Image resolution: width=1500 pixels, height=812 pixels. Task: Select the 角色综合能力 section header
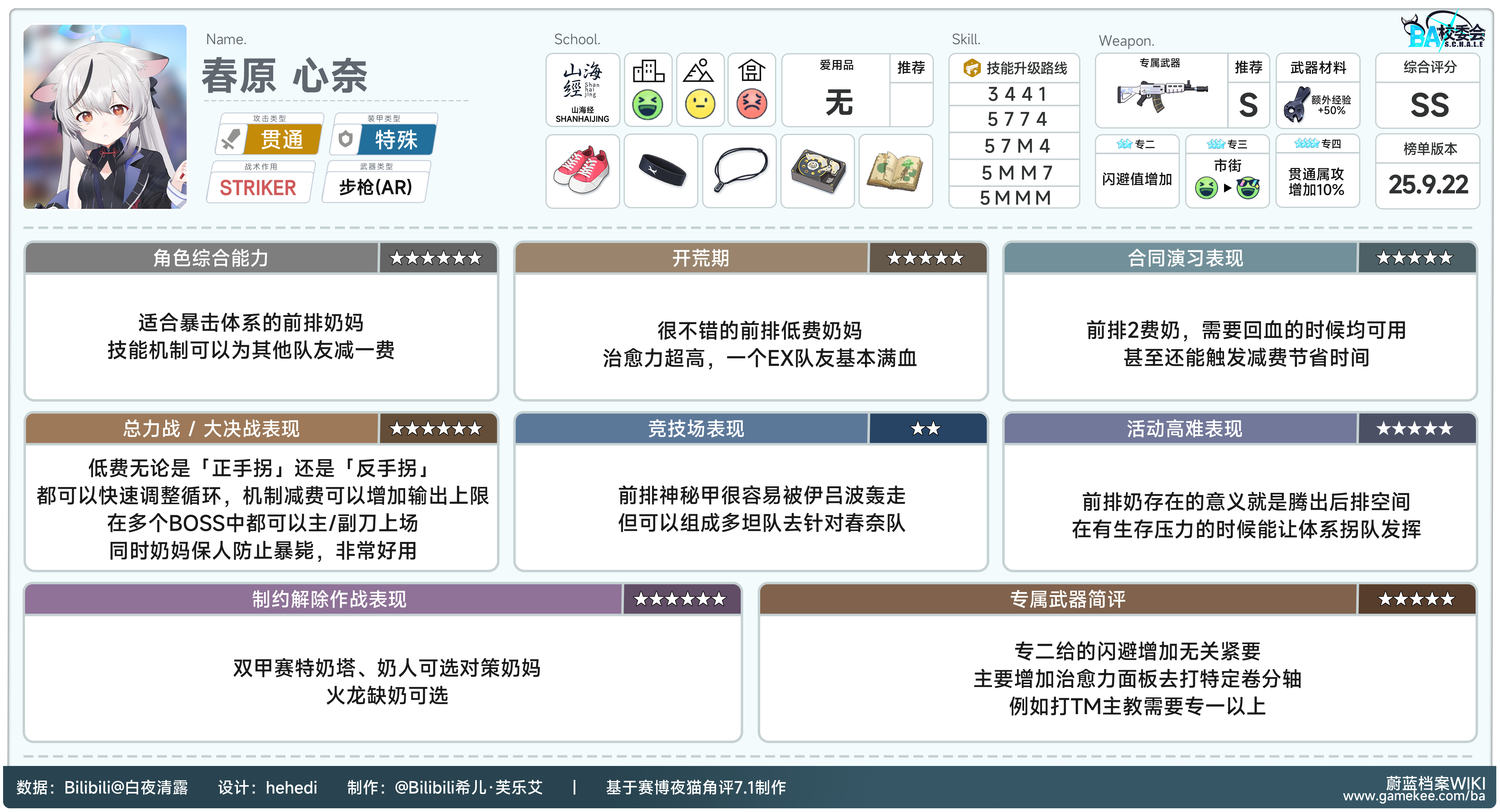pyautogui.click(x=211, y=258)
